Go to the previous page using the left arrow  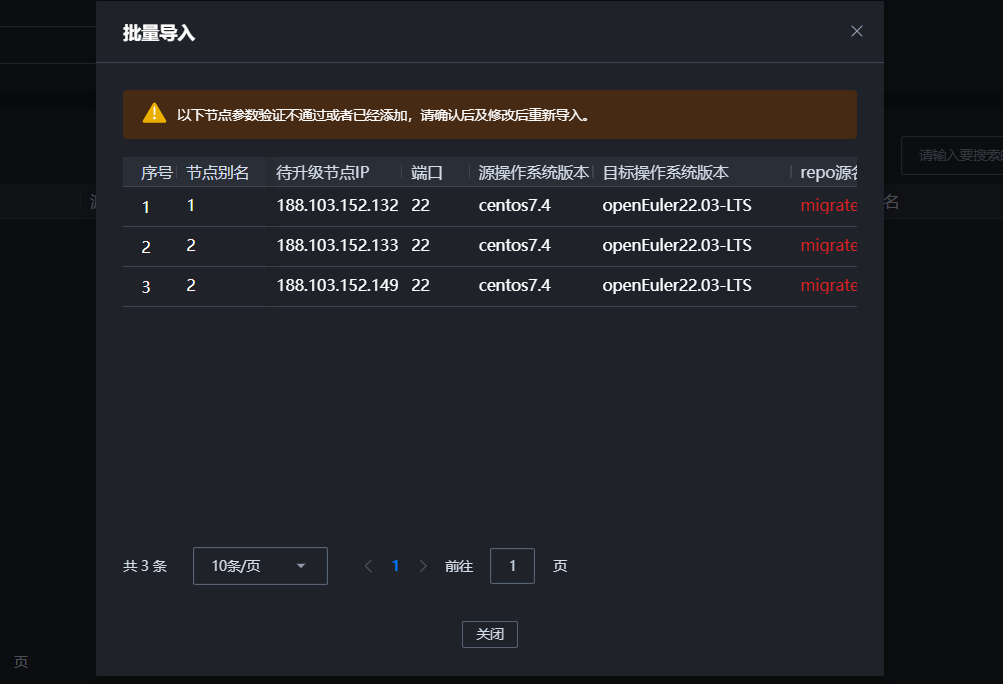click(x=368, y=566)
